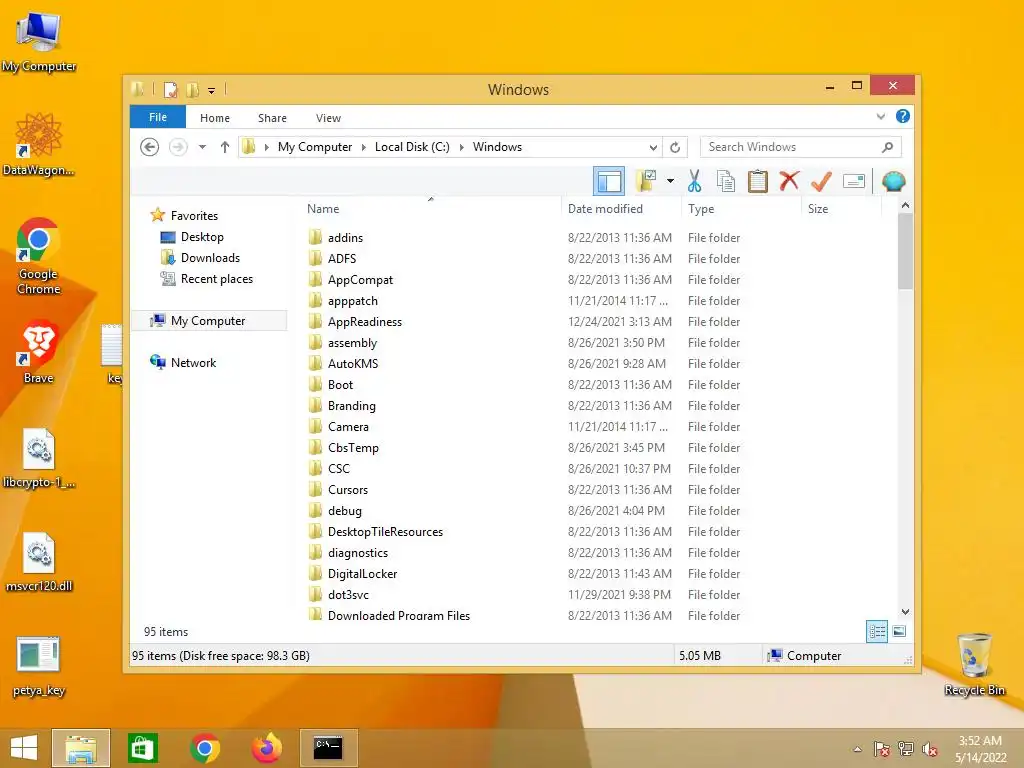
Task: Open address bar history dropdown
Action: click(x=653, y=147)
